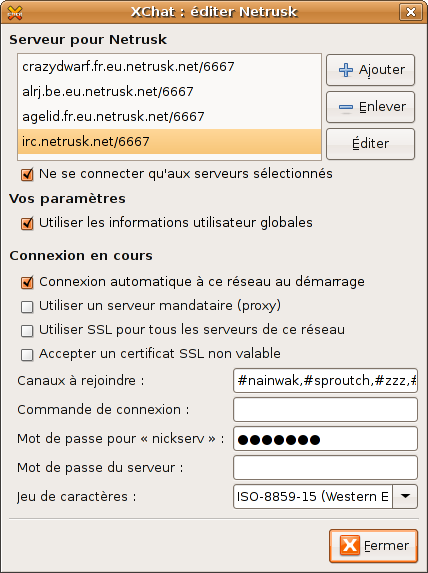Expand the 'Jeu de caractères' dropdown arrow

(405, 496)
